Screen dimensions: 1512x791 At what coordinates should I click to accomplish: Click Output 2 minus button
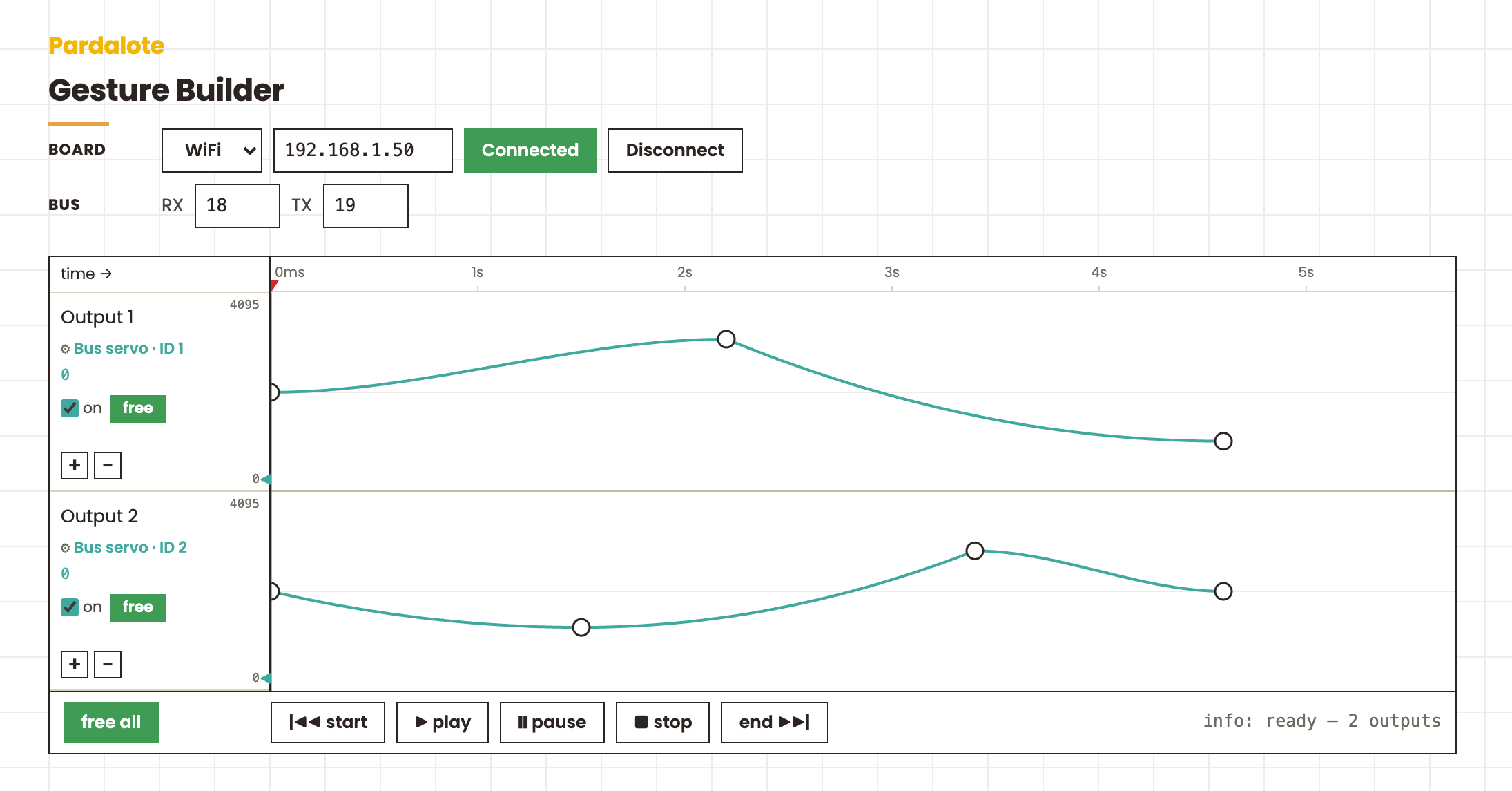[108, 664]
